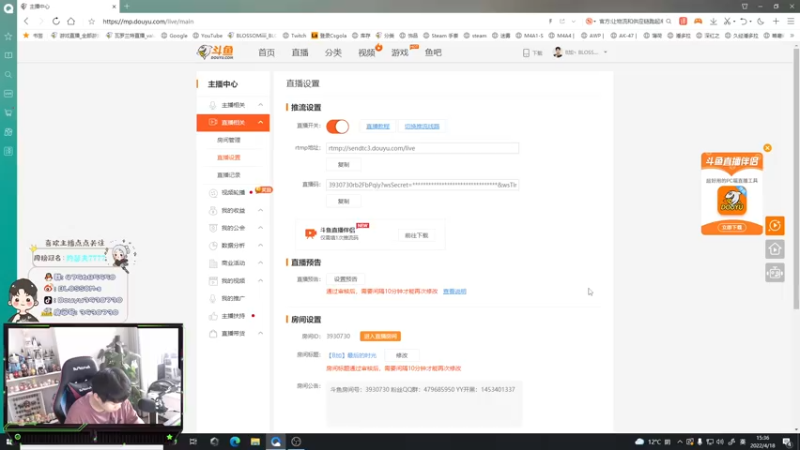
Task: Open the game controller extension icon
Action: pyautogui.click(x=698, y=21)
